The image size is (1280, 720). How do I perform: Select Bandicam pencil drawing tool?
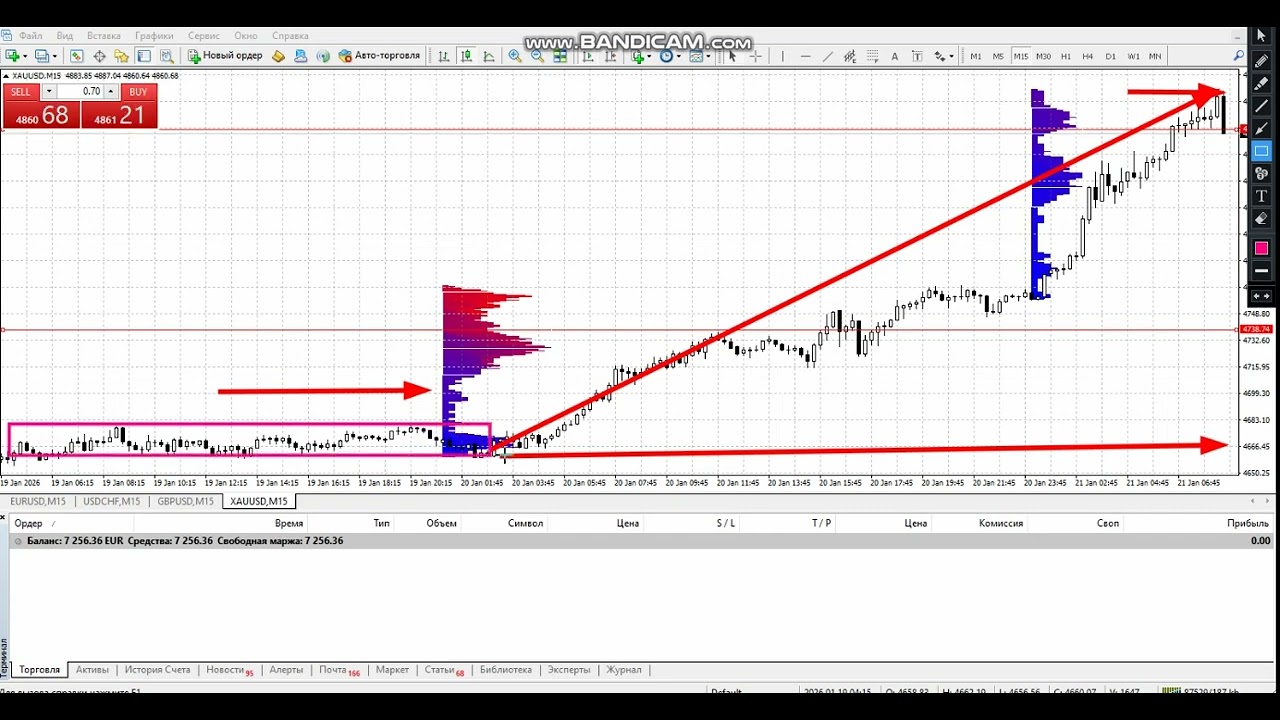(x=1261, y=60)
